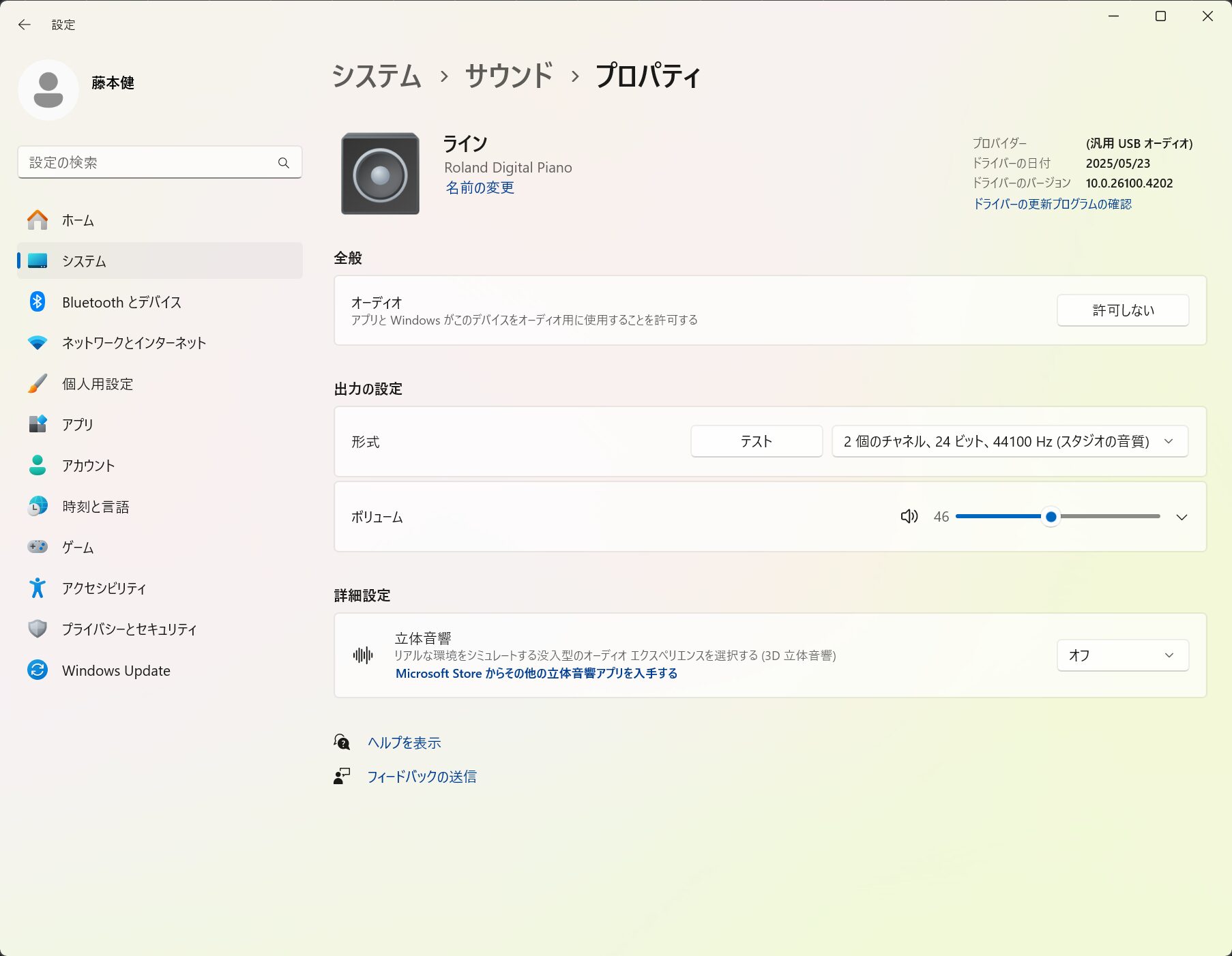Open the audio format dropdown
The image size is (1232, 956).
pos(1010,441)
